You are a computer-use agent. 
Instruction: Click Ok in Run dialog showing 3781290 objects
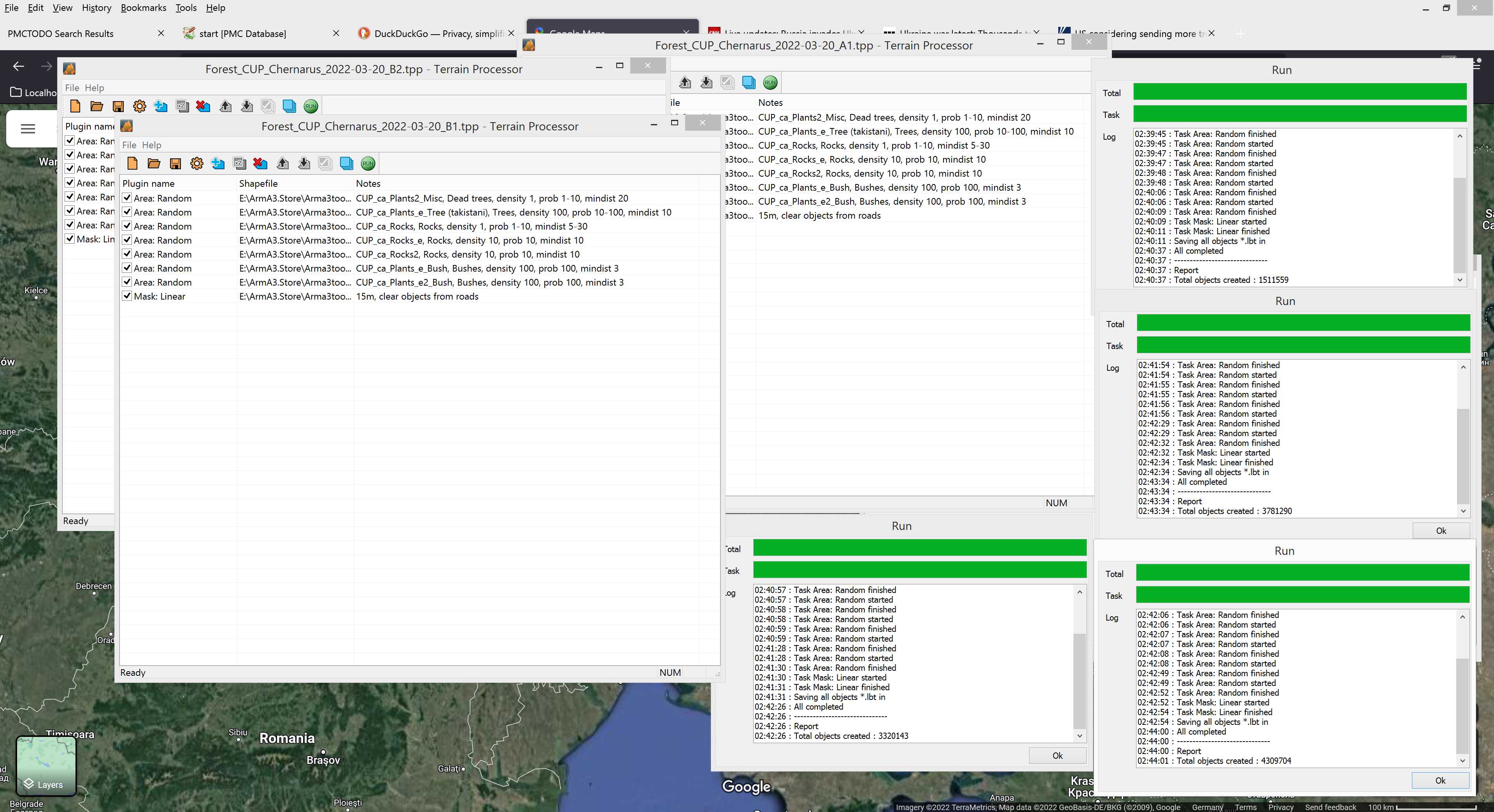1441,530
